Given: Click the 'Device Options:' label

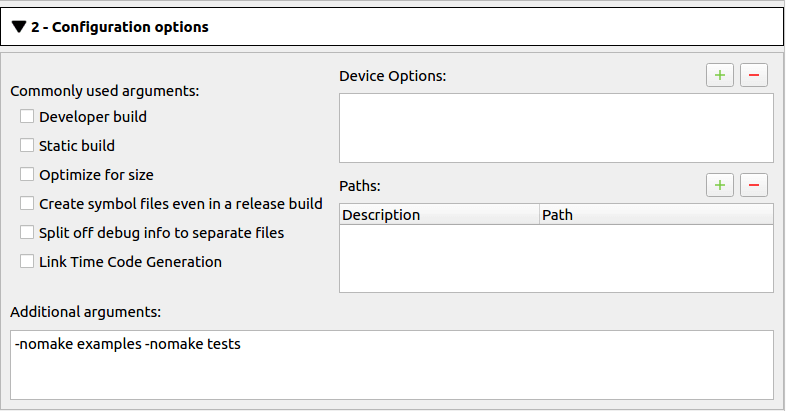Looking at the screenshot, I should coord(392,76).
